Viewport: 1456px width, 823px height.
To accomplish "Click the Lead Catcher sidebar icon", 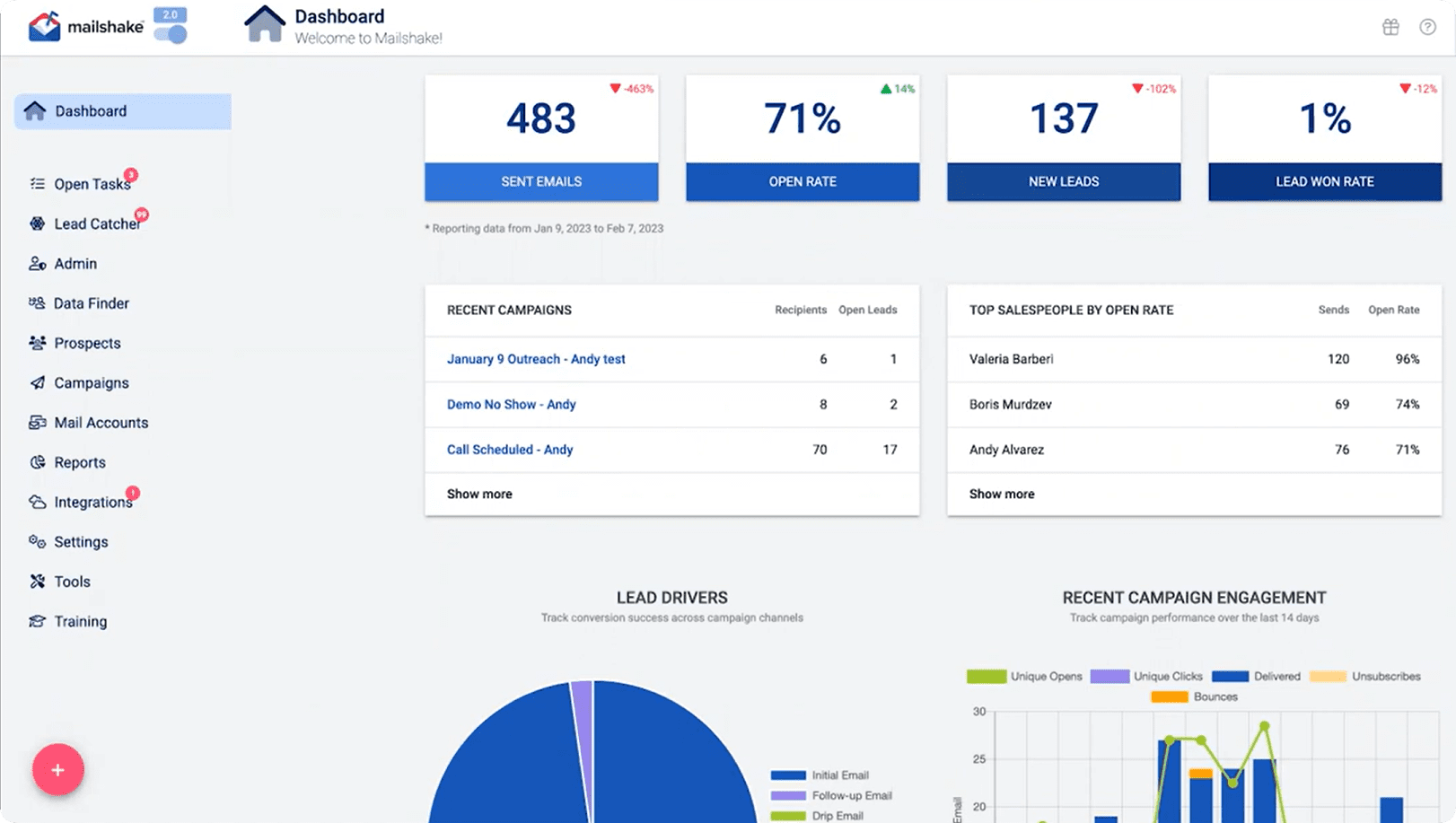I will click(37, 223).
